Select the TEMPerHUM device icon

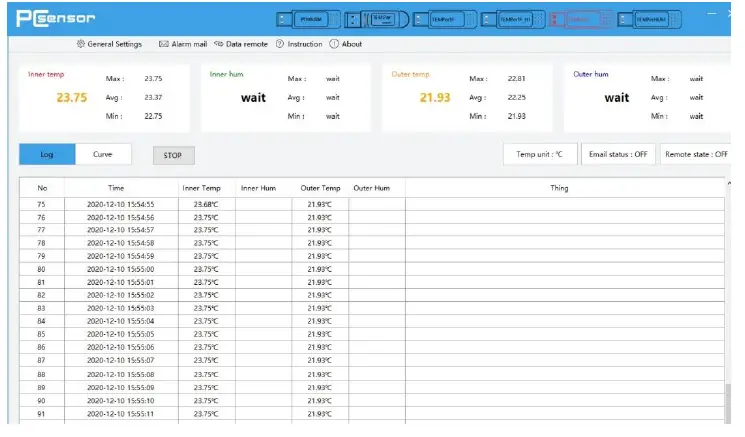click(649, 19)
